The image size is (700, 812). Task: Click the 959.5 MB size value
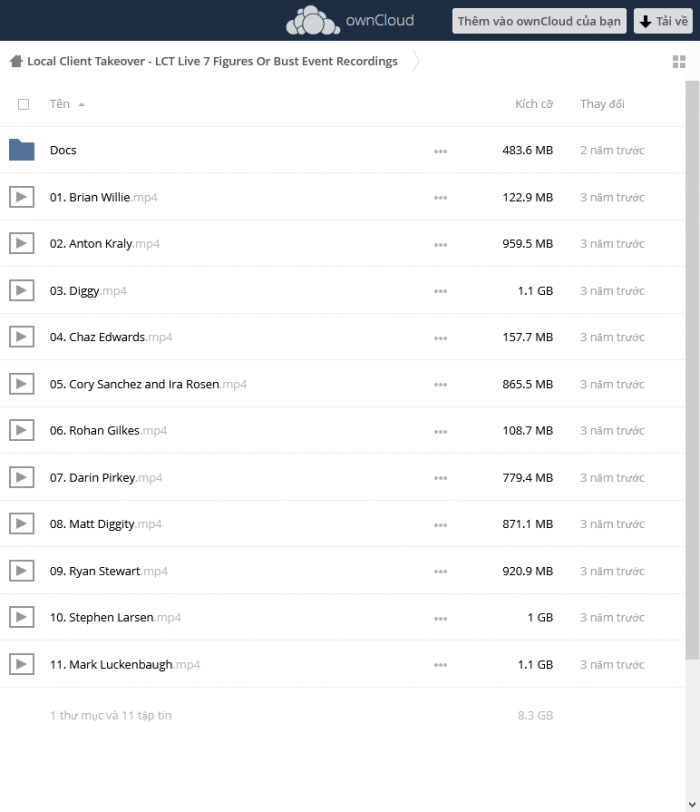[528, 244]
